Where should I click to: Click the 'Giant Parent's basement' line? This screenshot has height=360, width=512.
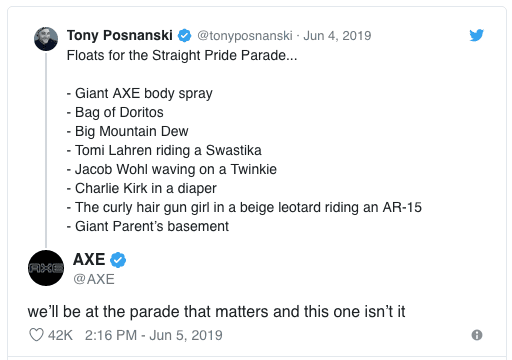(x=148, y=226)
